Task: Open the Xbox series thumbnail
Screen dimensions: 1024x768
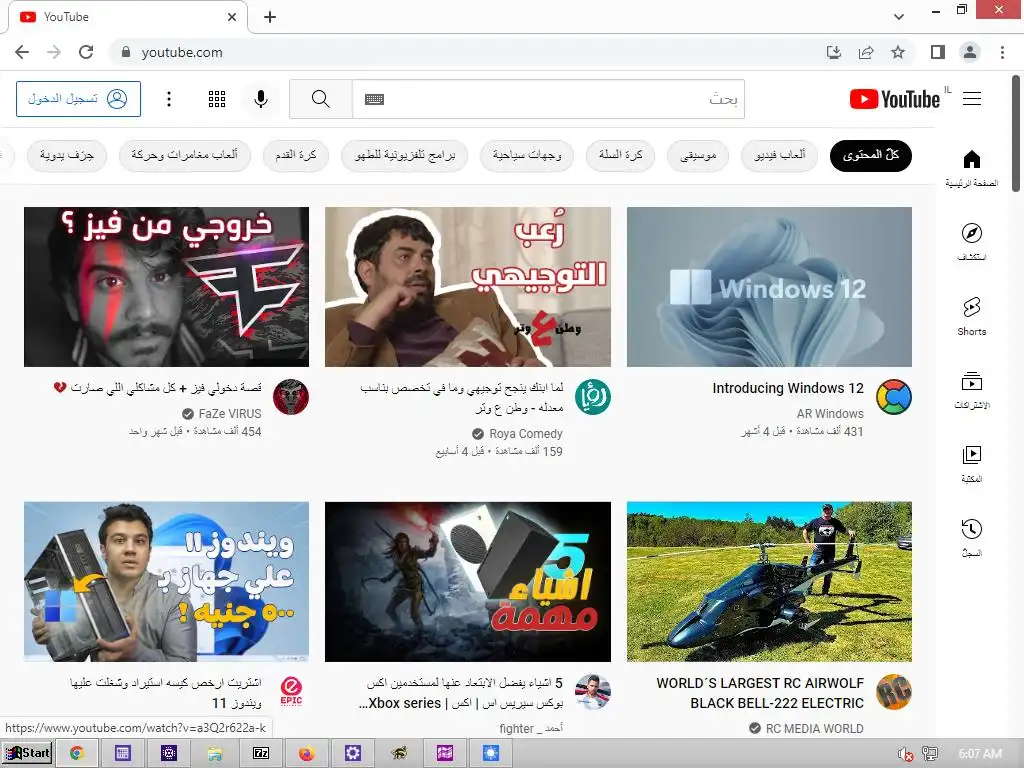Action: (468, 581)
